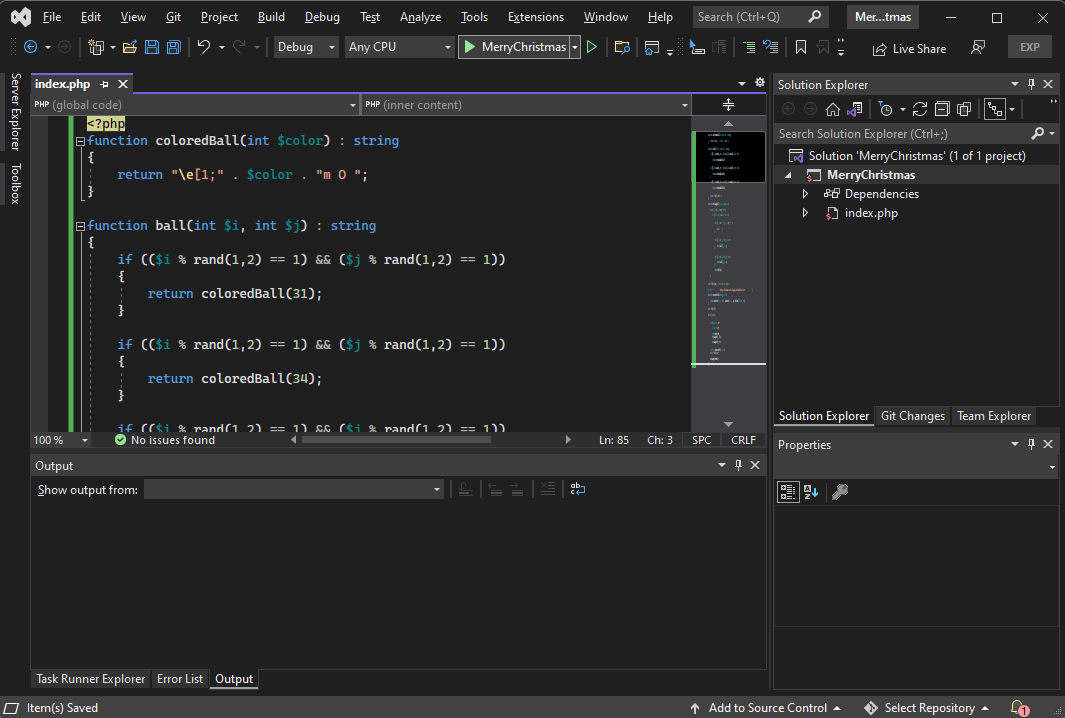Open the global code scope dropdown
Viewport: 1065px width, 718px height.
[196, 105]
